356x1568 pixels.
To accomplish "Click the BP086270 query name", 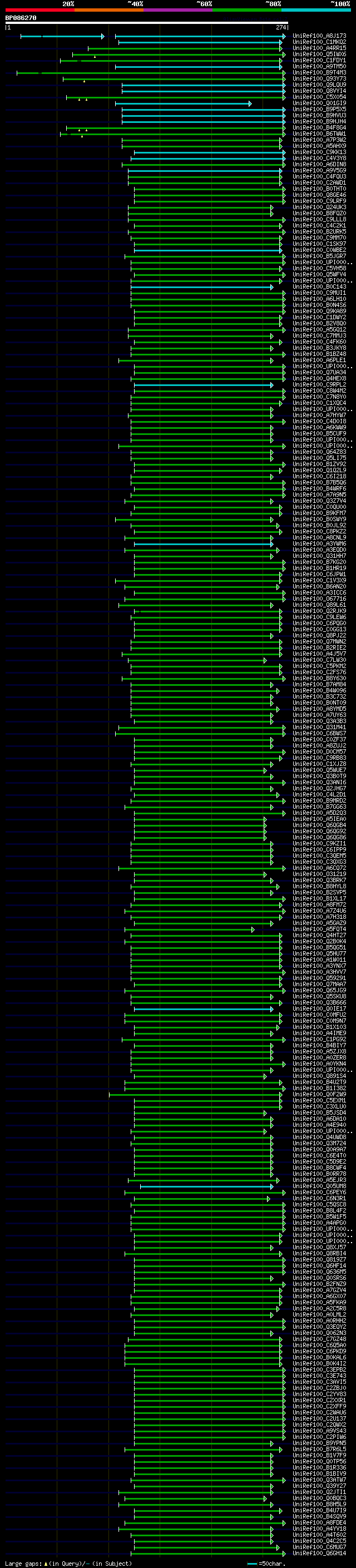I will pyautogui.click(x=21, y=18).
